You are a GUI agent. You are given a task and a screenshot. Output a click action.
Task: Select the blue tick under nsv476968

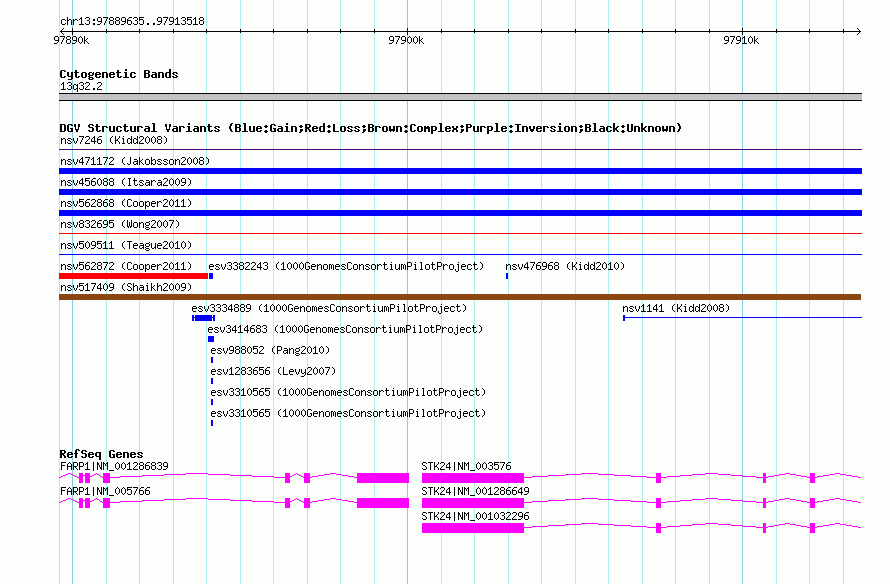click(x=507, y=276)
